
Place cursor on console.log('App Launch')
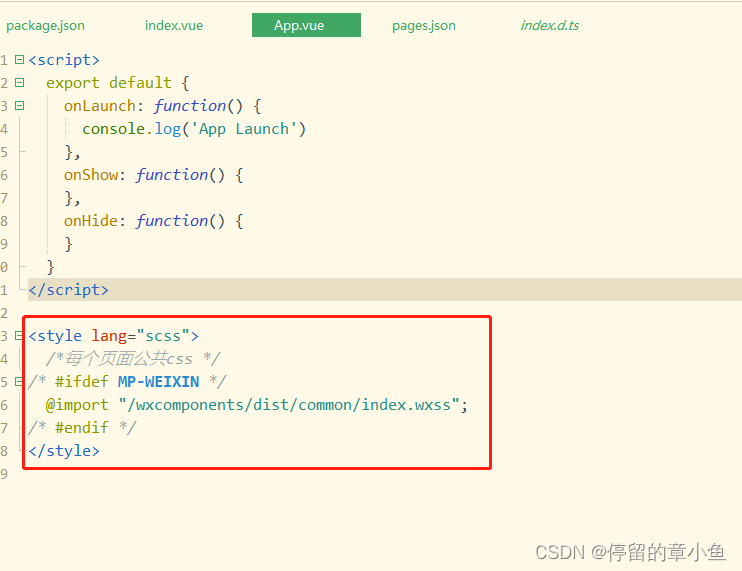(x=194, y=129)
